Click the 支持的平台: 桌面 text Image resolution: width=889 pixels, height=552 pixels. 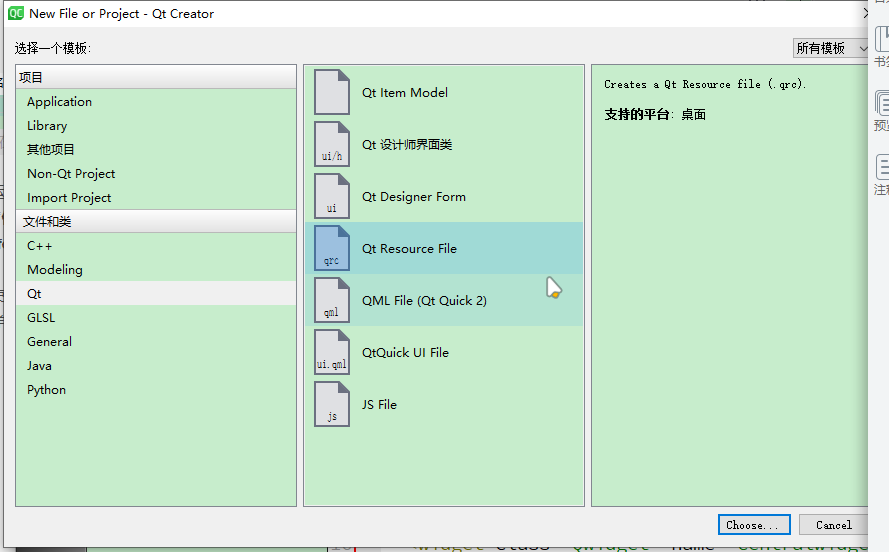655,114
